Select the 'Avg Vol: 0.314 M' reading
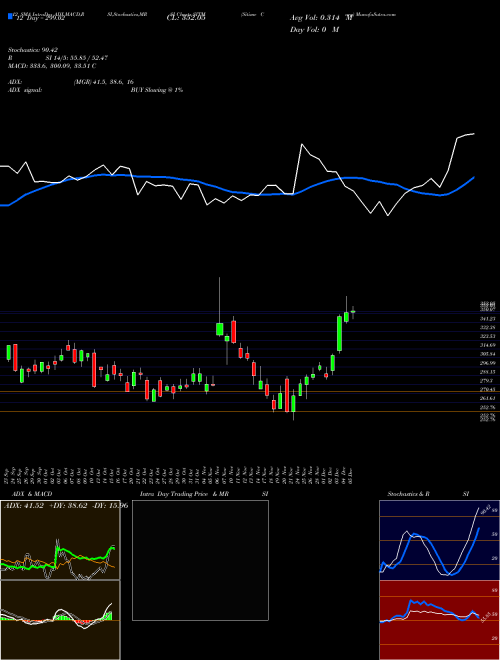The height and width of the screenshot is (660, 500). click(321, 18)
